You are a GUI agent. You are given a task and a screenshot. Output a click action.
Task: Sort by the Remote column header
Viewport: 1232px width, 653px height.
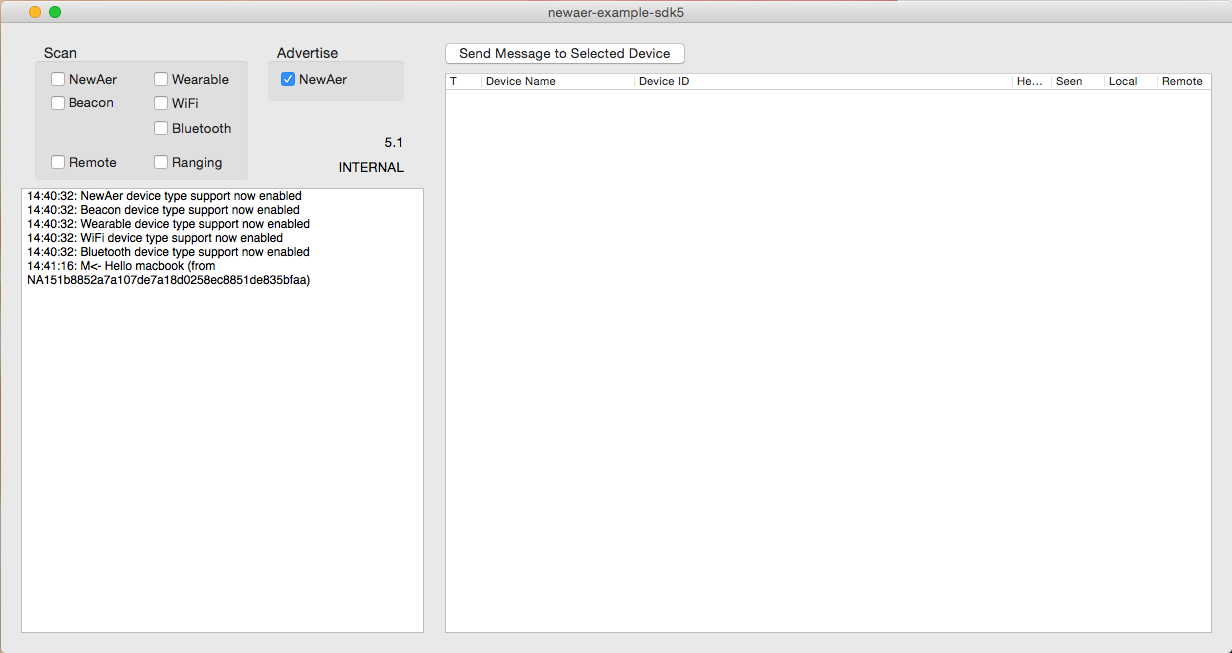tap(1184, 81)
